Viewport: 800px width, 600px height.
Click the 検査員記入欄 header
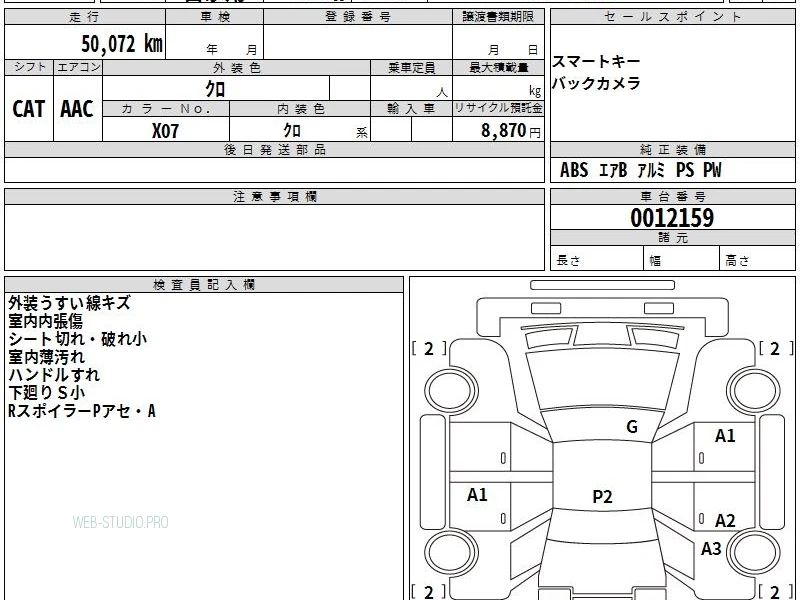coord(204,285)
